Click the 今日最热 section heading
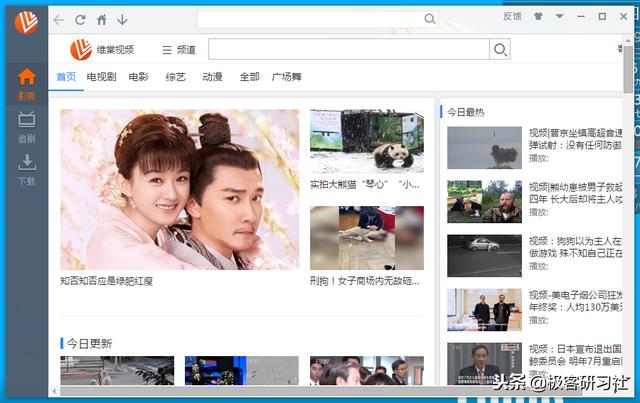The height and width of the screenshot is (403, 640). point(466,112)
